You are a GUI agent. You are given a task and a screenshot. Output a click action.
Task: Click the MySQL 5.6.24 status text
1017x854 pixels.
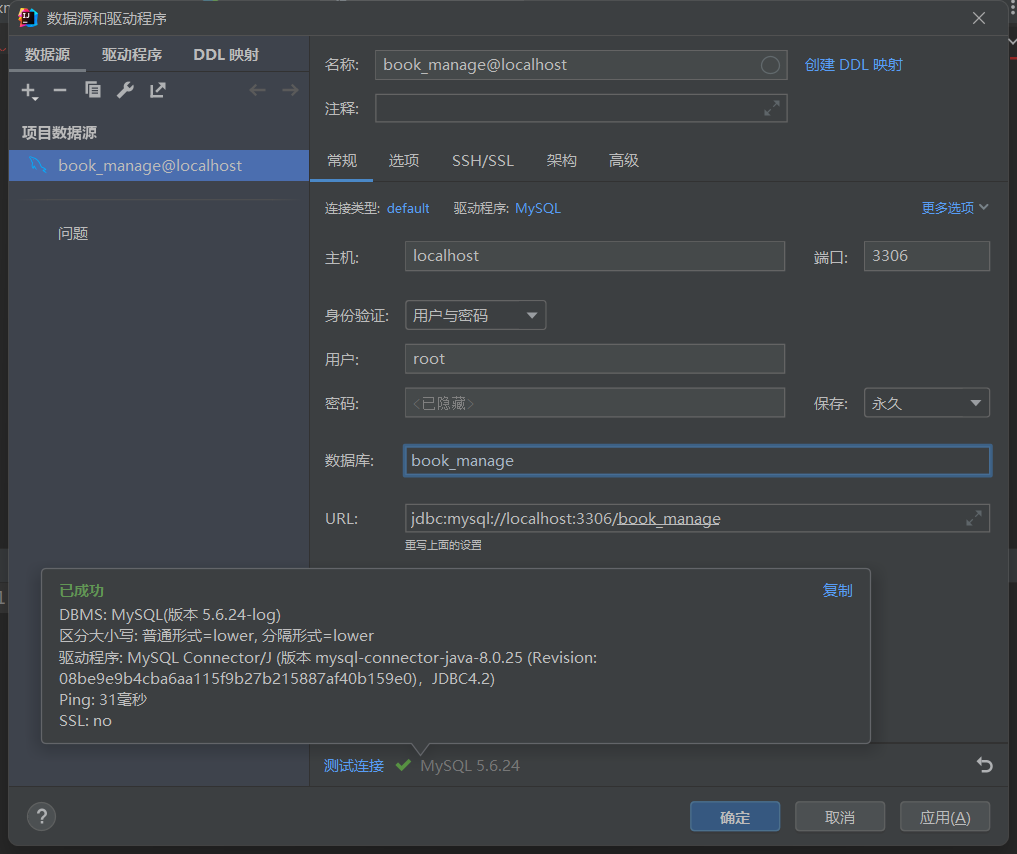470,765
